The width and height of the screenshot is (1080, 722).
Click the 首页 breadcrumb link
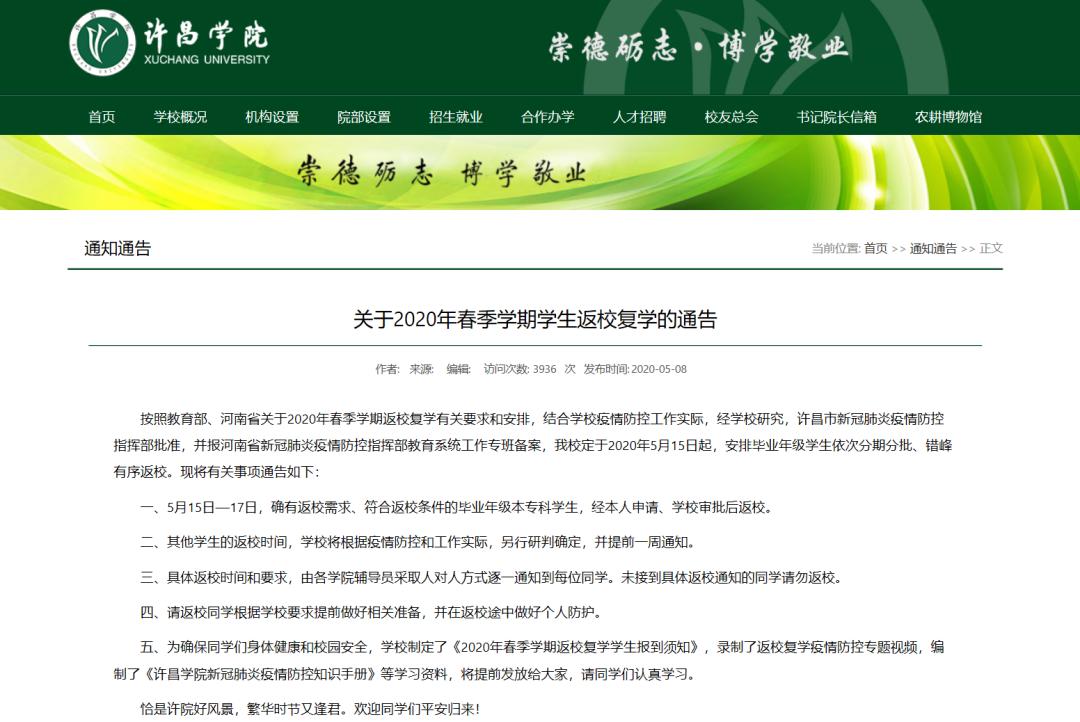tap(875, 248)
